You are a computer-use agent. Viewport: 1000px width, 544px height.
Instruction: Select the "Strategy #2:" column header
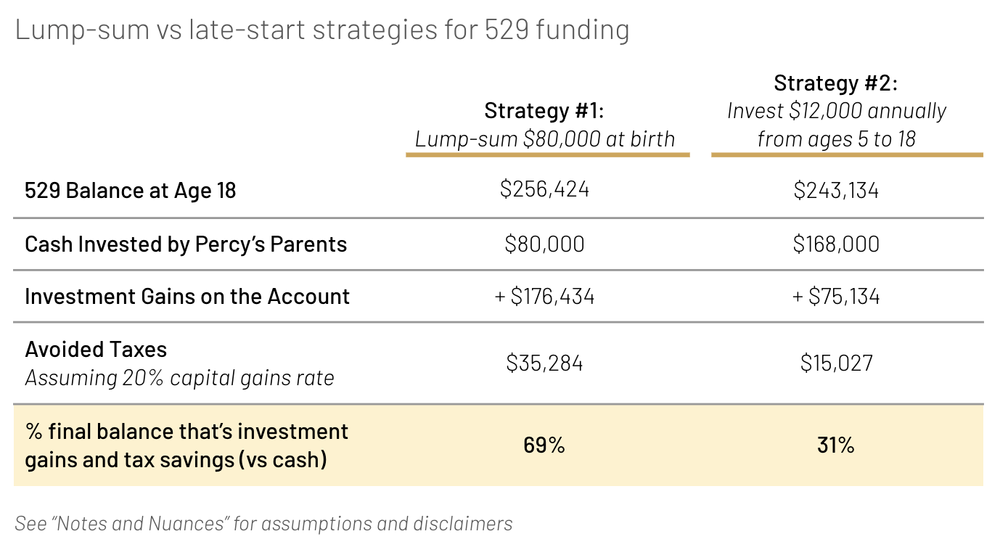pyautogui.click(x=836, y=83)
